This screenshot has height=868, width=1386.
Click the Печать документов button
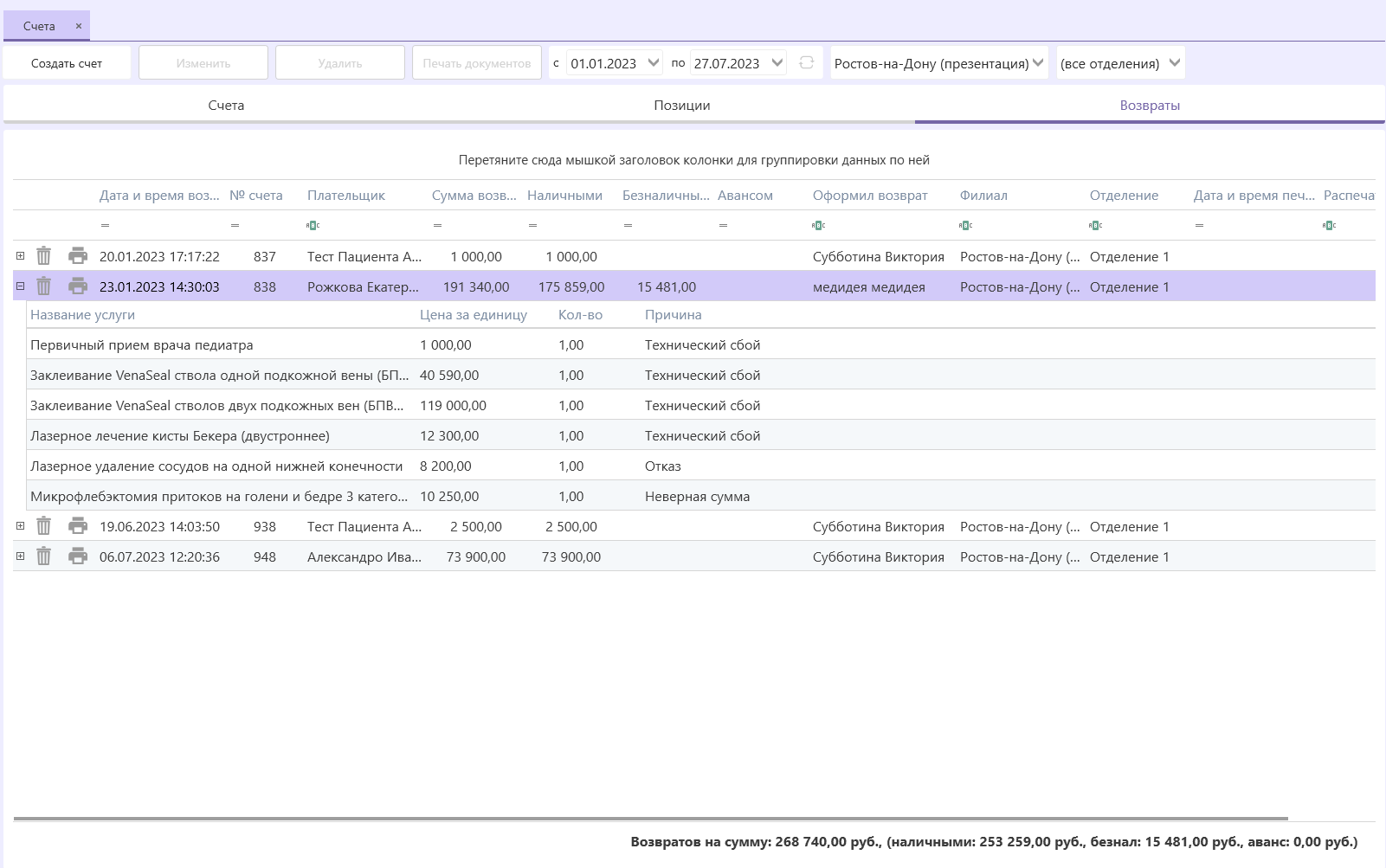click(x=477, y=63)
